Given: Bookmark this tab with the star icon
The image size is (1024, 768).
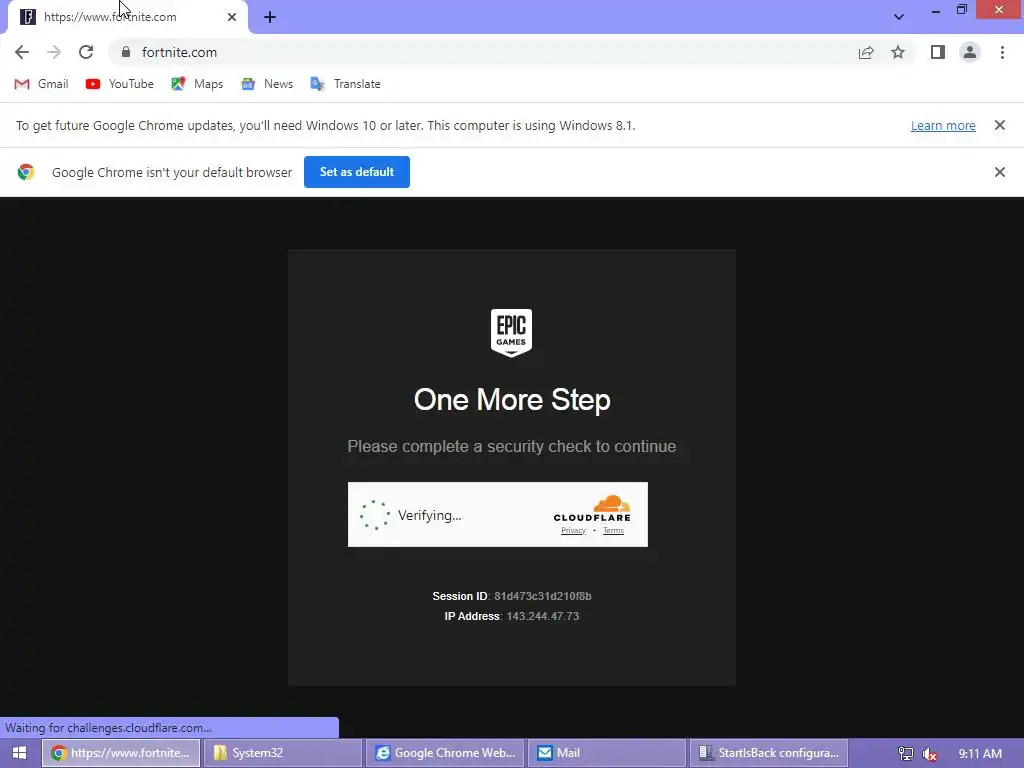Looking at the screenshot, I should 898,52.
